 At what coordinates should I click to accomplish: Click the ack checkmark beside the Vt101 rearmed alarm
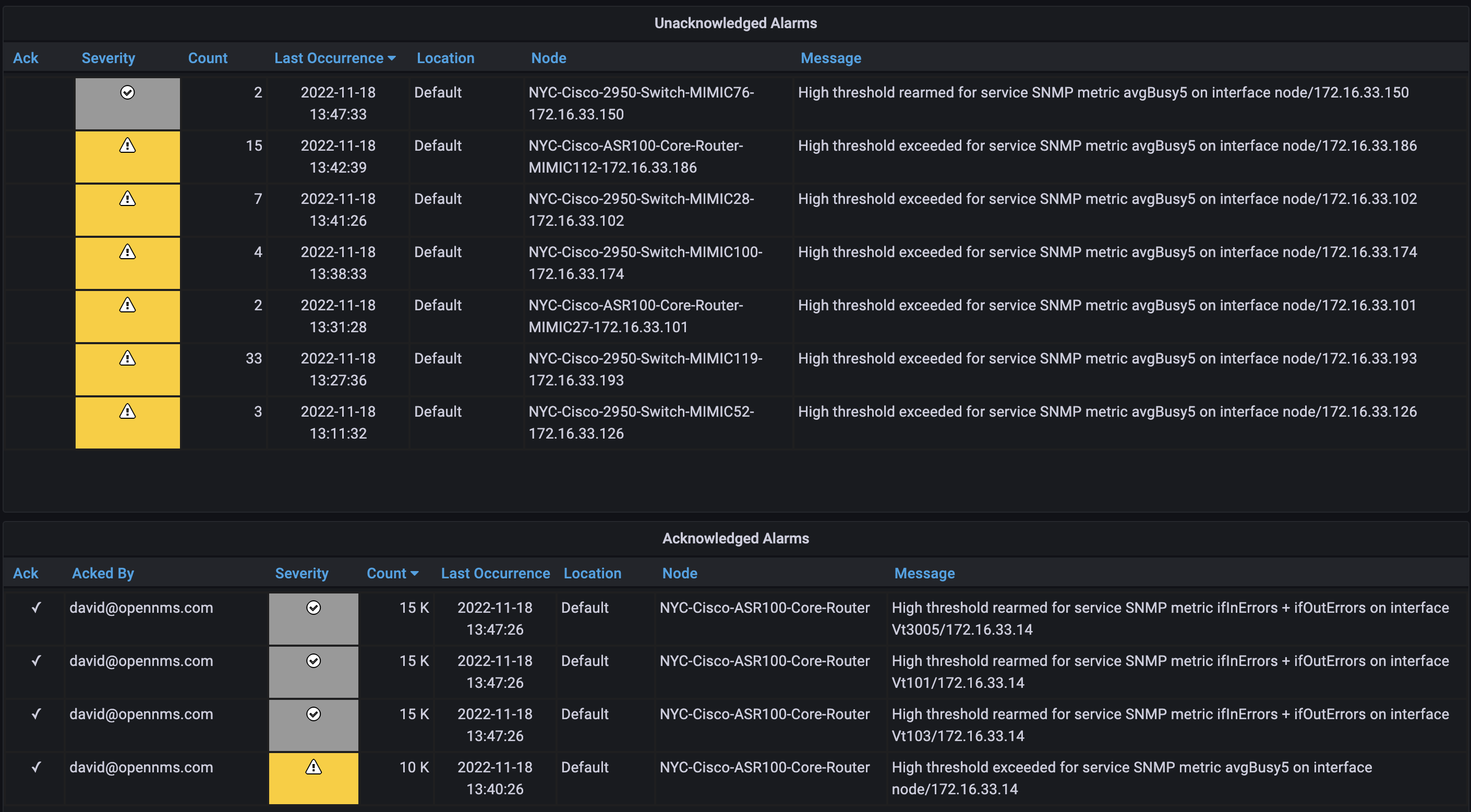pyautogui.click(x=37, y=661)
